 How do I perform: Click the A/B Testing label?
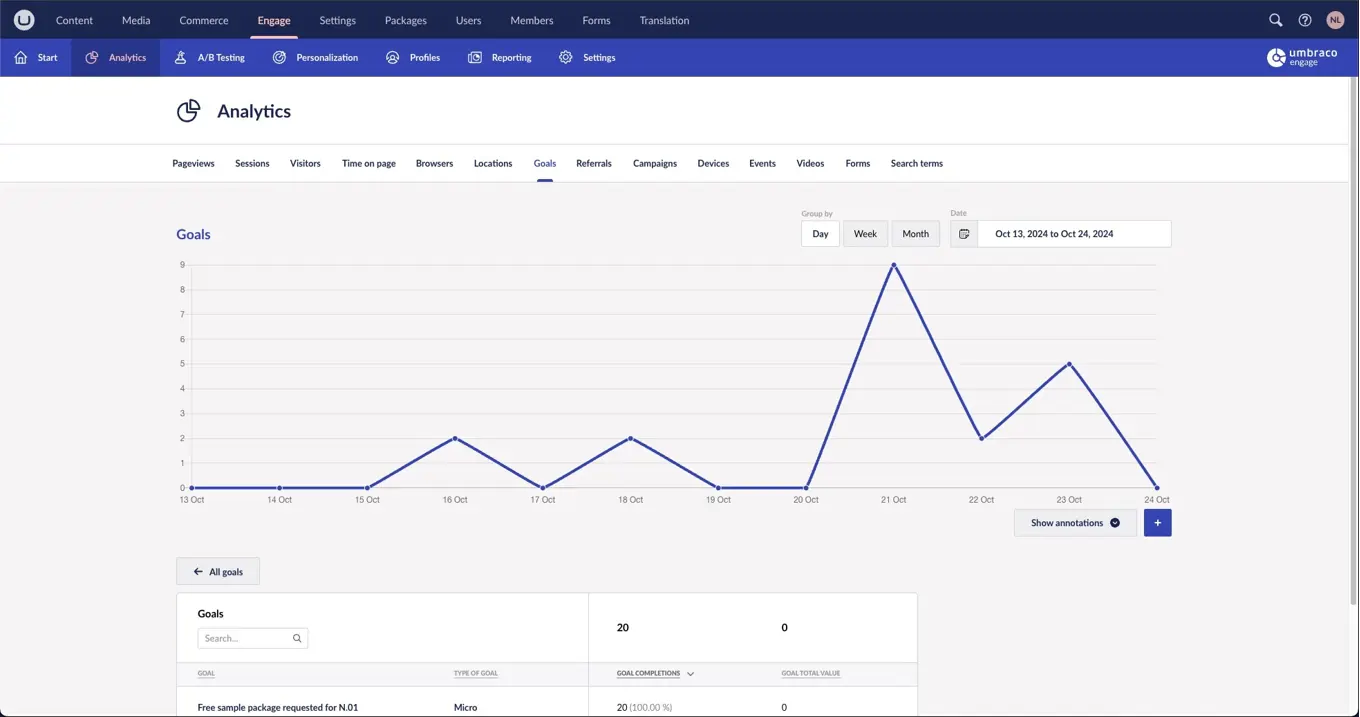point(221,58)
